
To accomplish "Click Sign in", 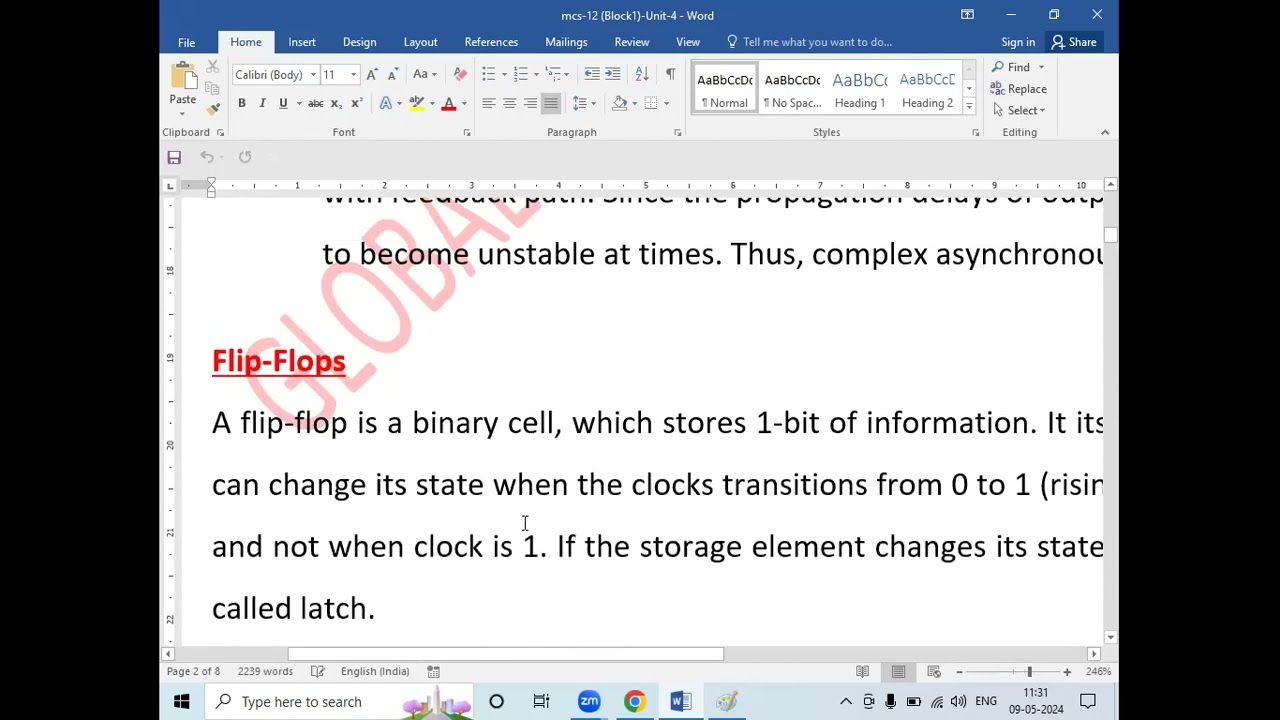I will tap(1018, 42).
